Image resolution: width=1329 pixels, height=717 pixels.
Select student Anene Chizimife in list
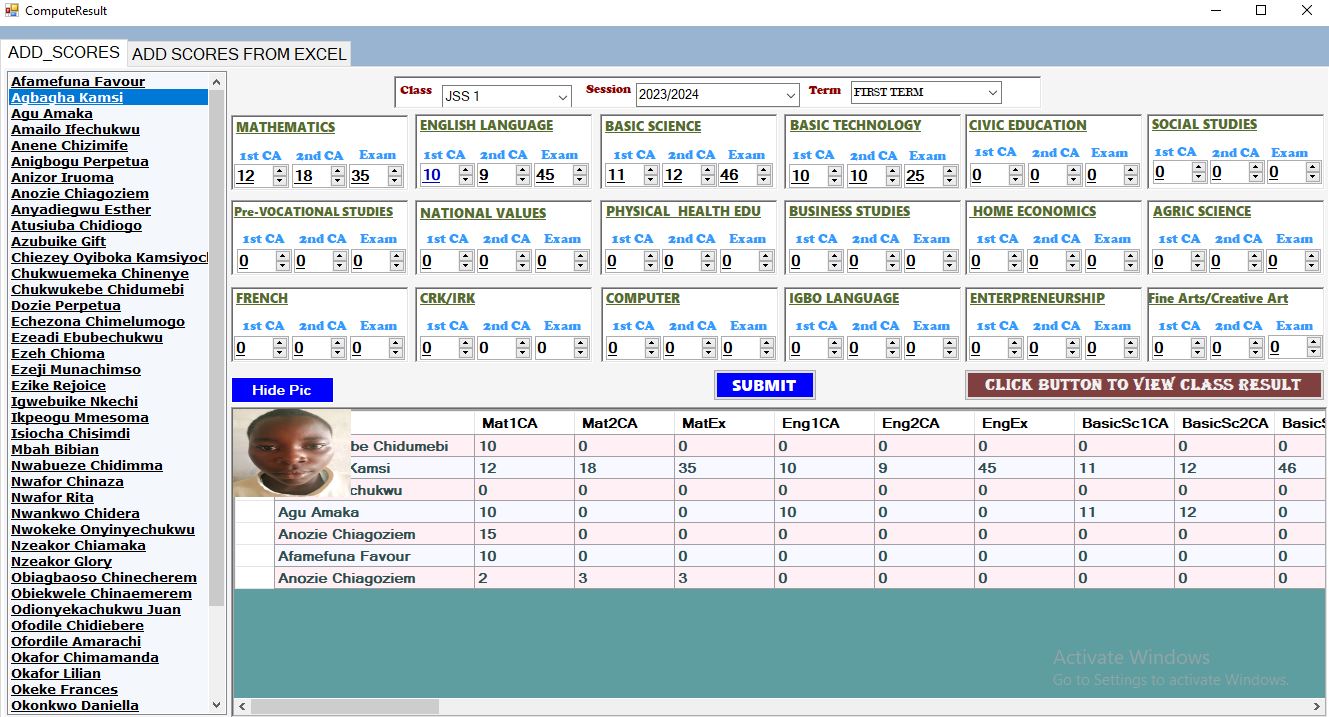click(x=69, y=145)
